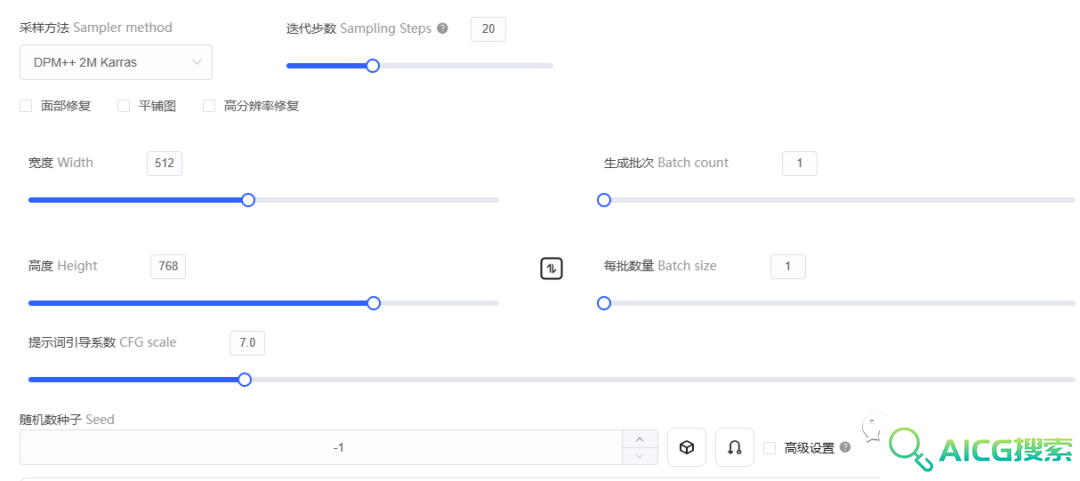Click the Batch count value field
This screenshot has width=1080, height=481.
800,163
